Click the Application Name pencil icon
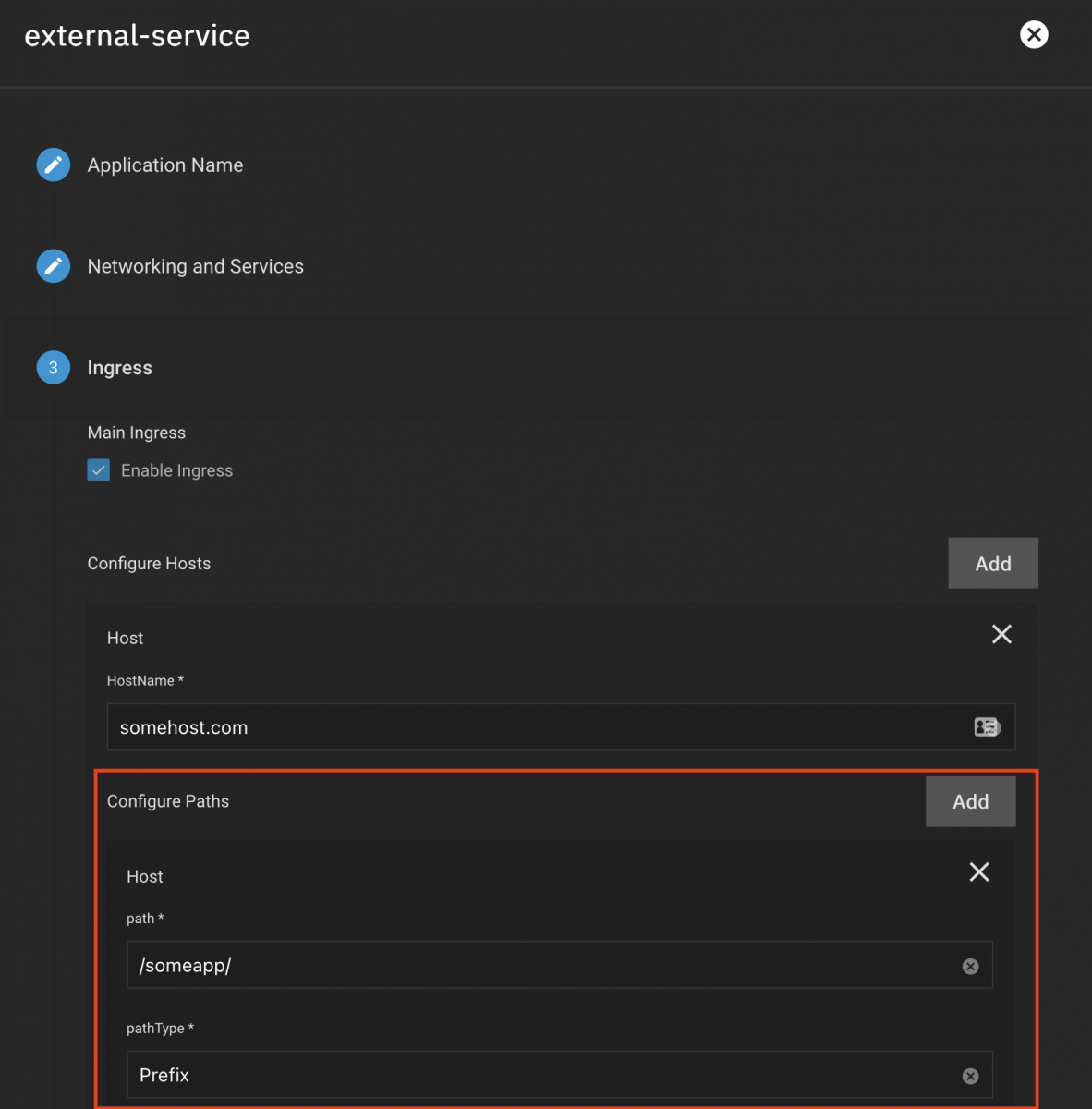The width and height of the screenshot is (1092, 1109). 54,165
